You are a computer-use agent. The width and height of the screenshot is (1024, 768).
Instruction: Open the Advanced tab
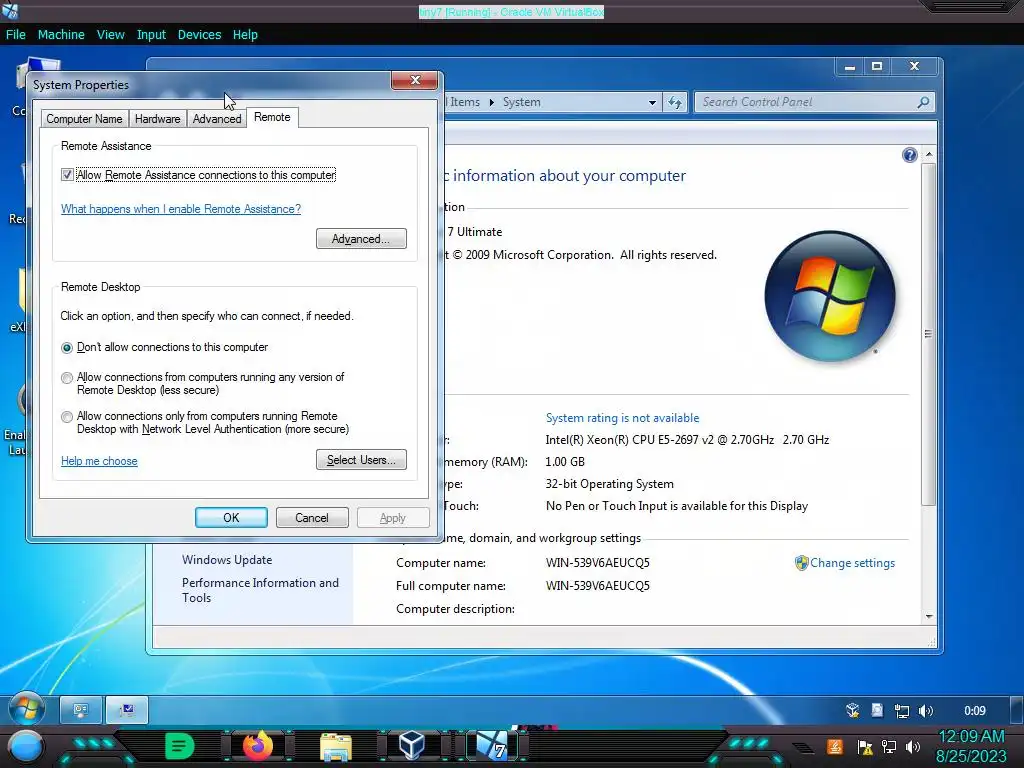(217, 119)
